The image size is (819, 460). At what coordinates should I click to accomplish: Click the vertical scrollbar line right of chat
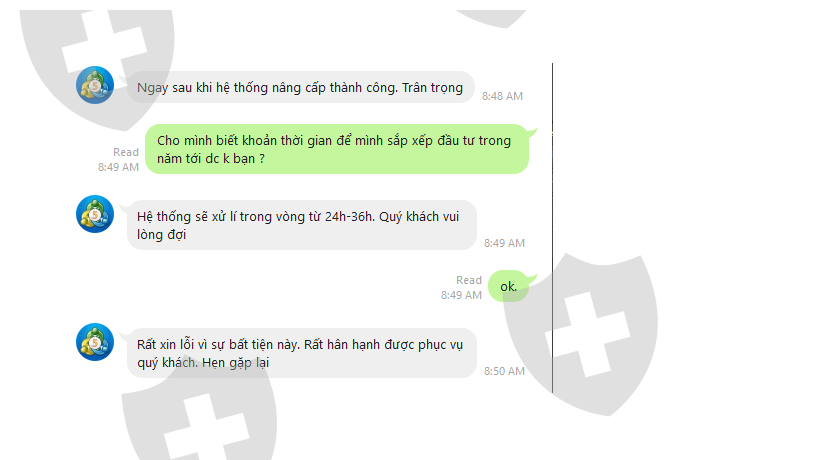point(552,228)
